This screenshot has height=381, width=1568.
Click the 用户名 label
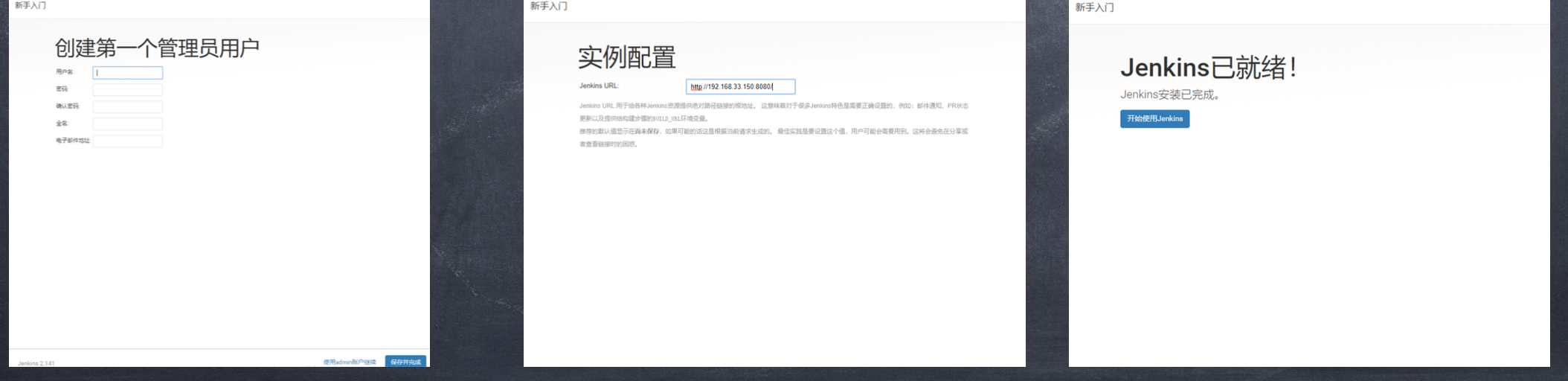(x=65, y=72)
